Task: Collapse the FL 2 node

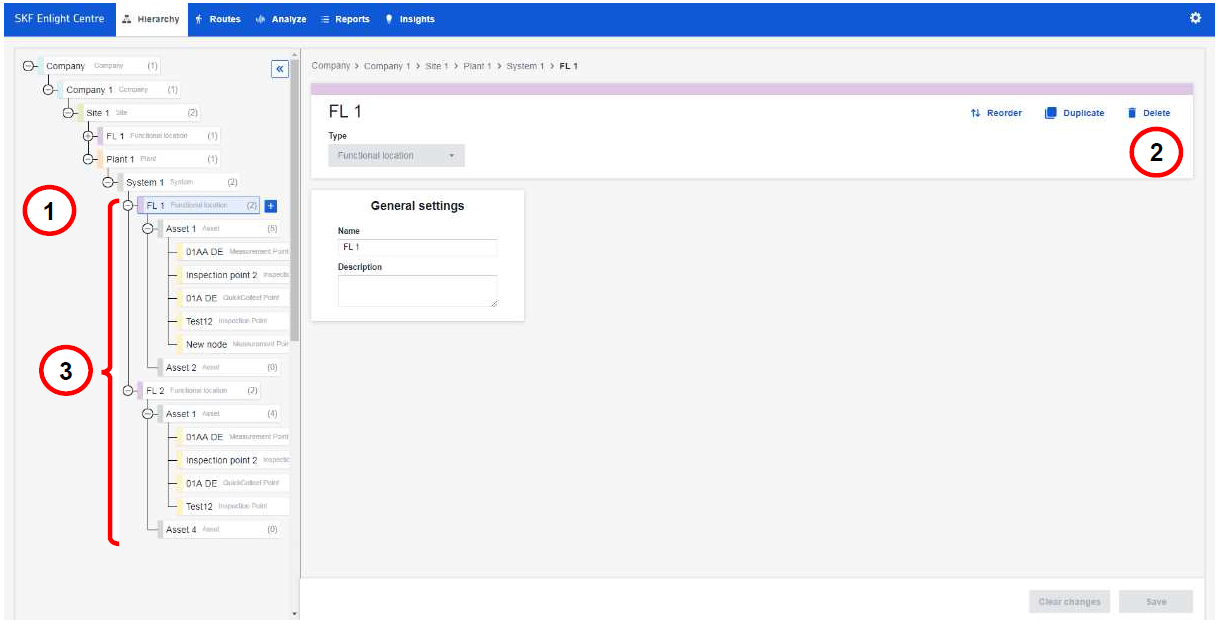Action: (x=128, y=391)
